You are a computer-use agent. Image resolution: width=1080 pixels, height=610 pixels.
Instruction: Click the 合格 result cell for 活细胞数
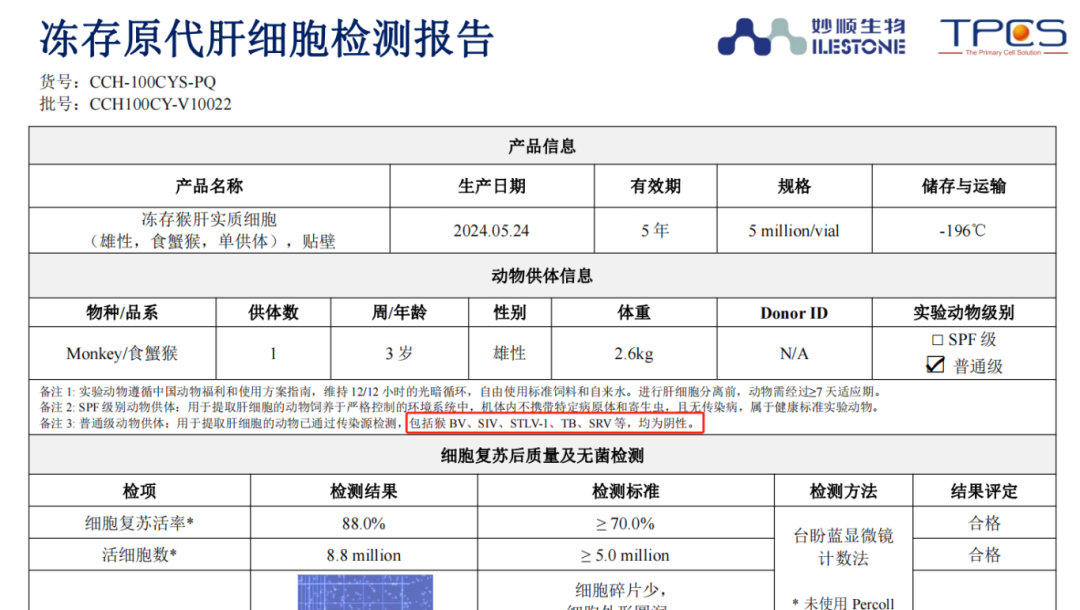tap(985, 555)
